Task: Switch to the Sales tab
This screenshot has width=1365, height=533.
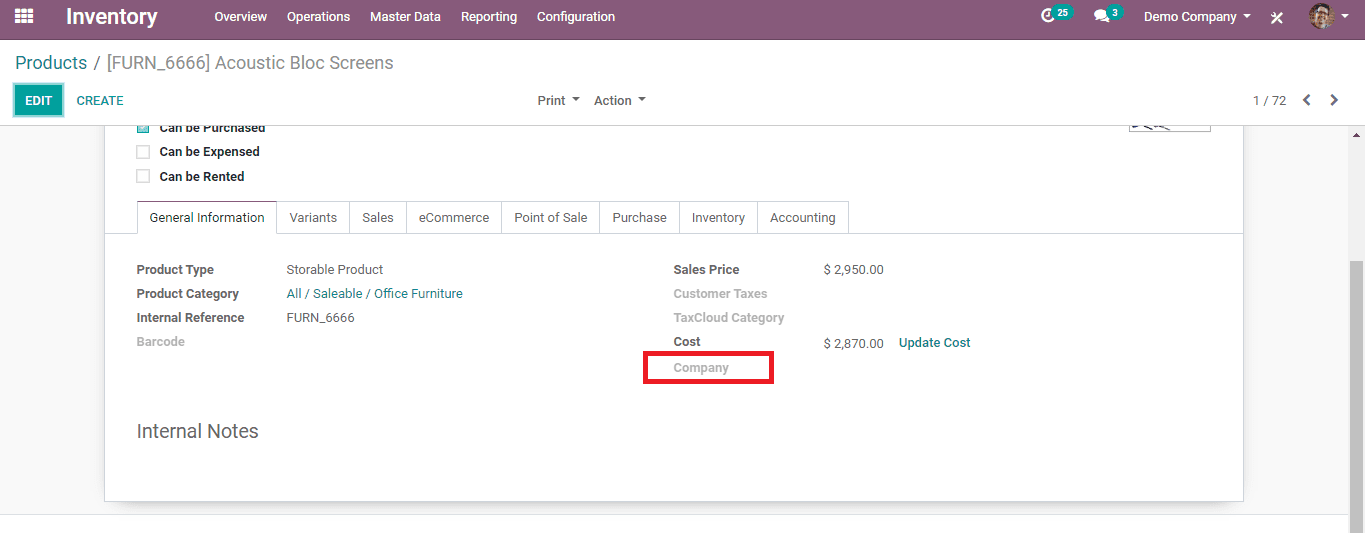Action: click(378, 217)
